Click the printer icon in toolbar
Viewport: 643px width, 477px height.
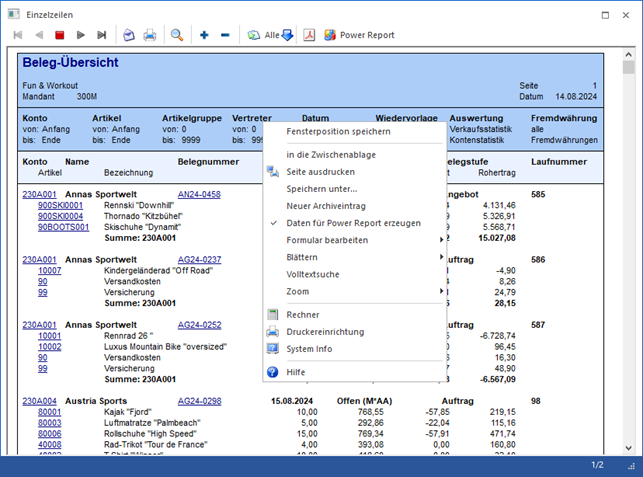(150, 35)
